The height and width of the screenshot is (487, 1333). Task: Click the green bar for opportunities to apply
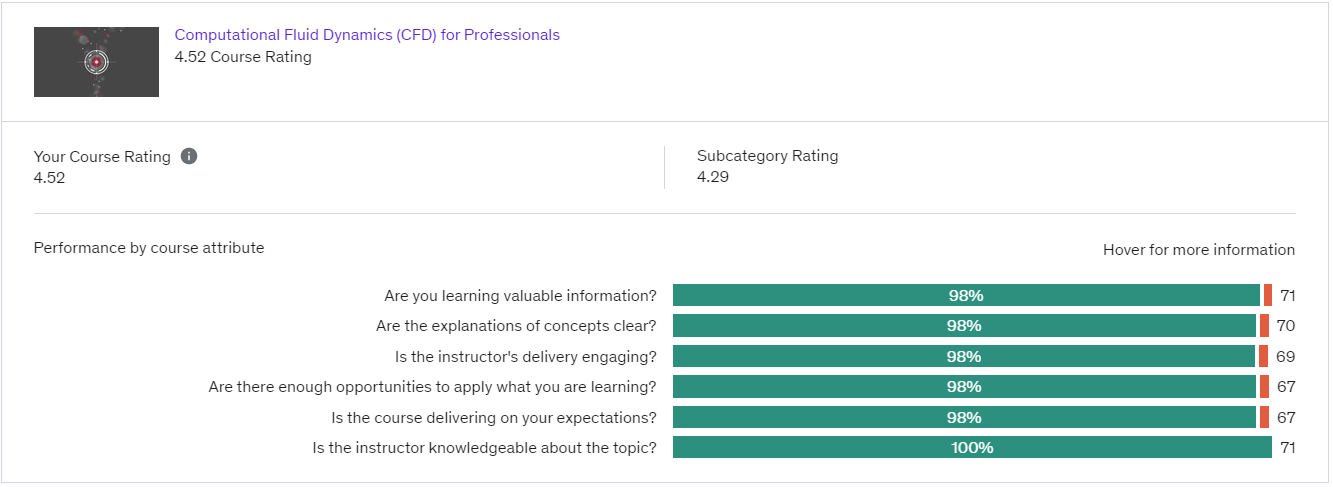tap(964, 387)
